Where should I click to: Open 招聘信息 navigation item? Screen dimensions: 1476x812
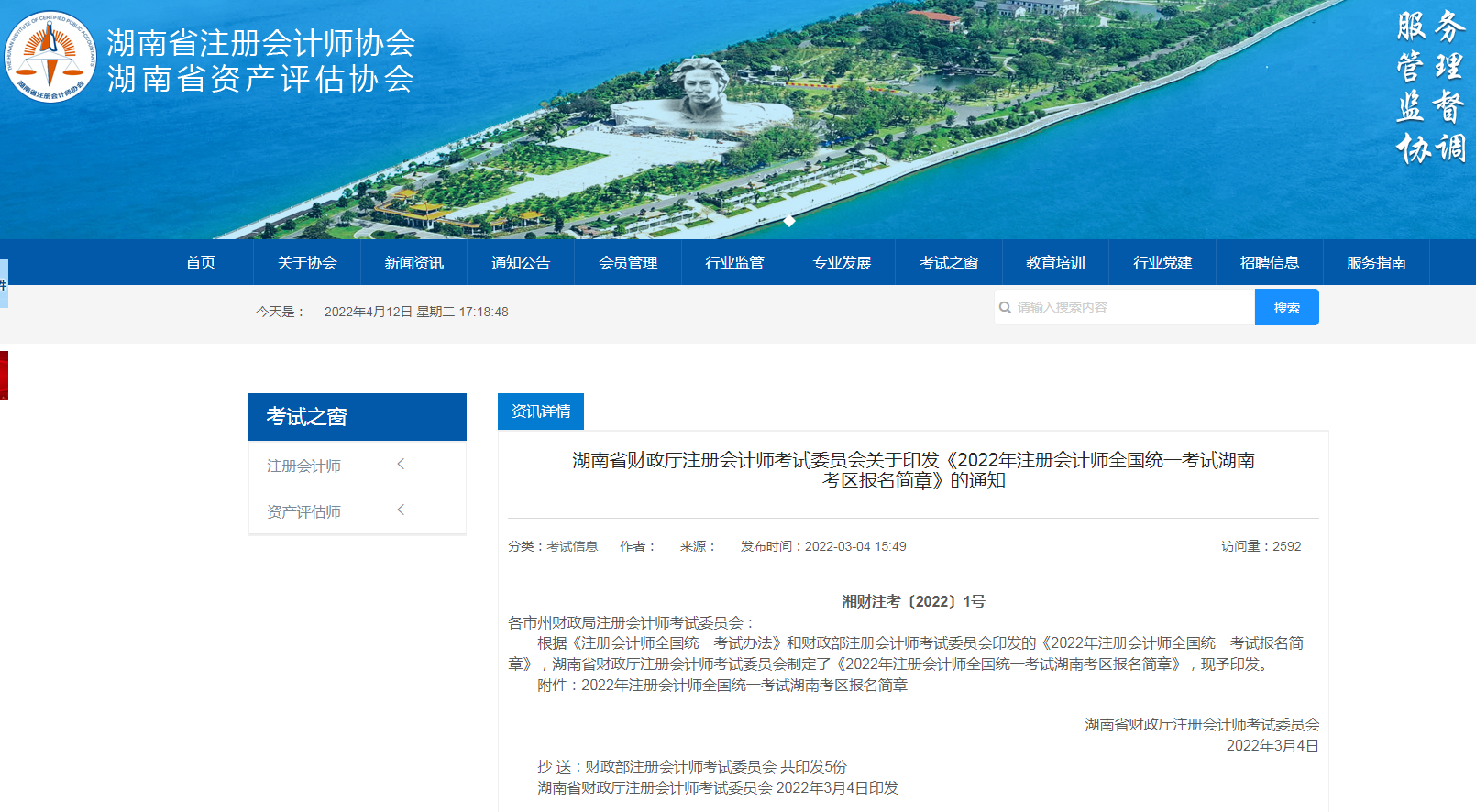1270,263
